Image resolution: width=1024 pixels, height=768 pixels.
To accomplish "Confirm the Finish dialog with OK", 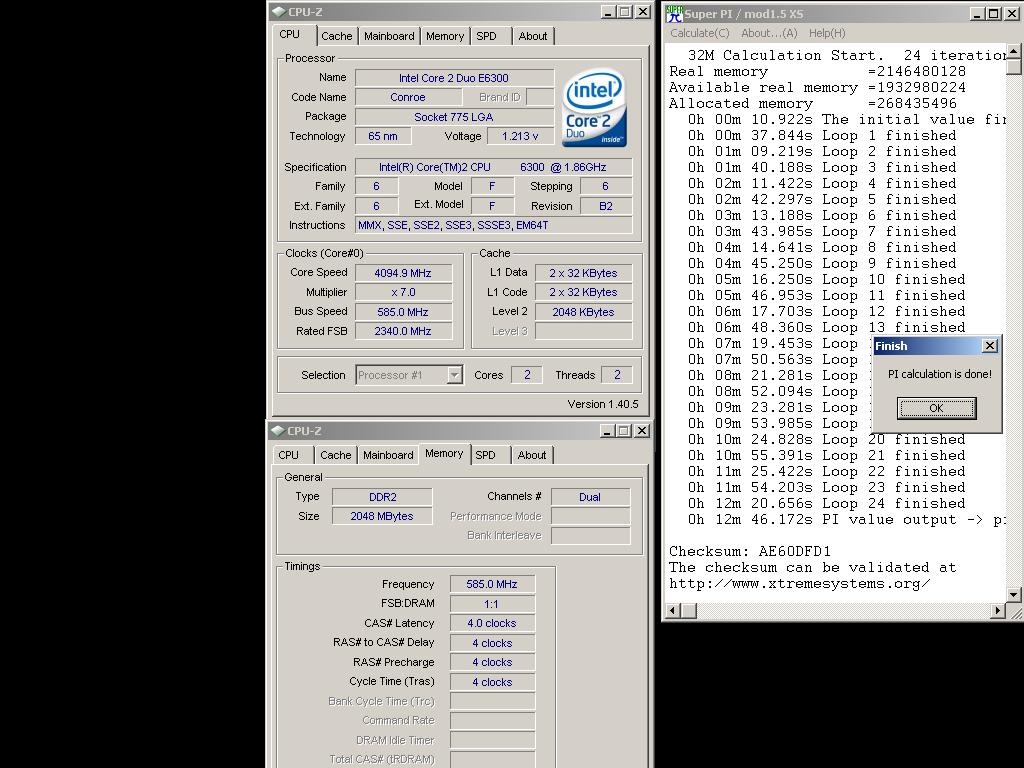I will [x=936, y=408].
